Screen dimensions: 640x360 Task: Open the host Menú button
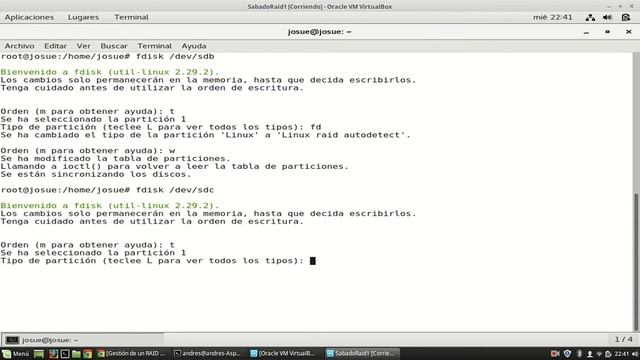click(x=16, y=353)
